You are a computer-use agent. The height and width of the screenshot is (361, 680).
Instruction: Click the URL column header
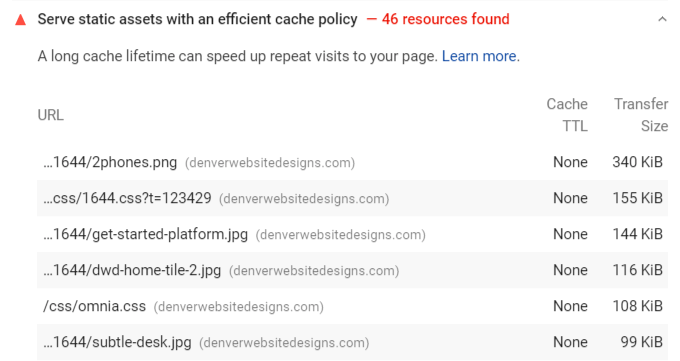[51, 115]
